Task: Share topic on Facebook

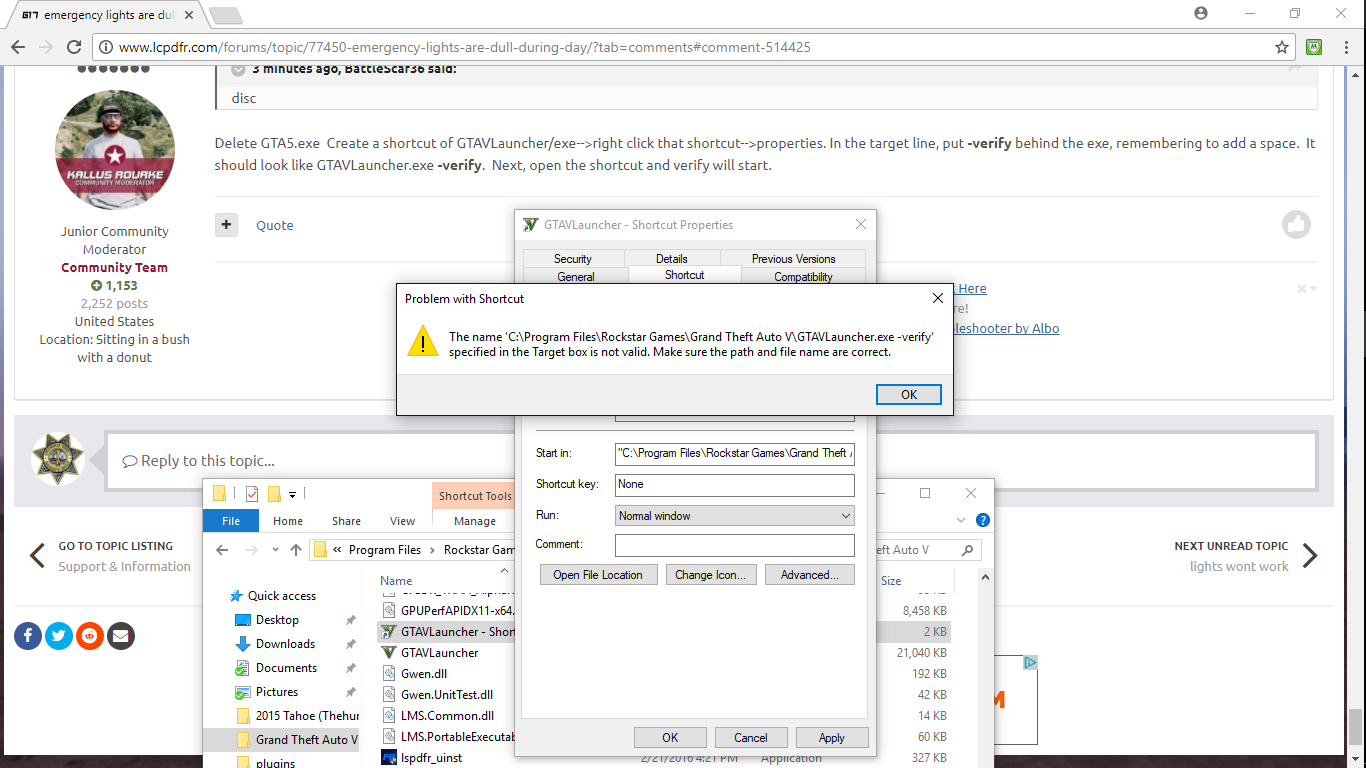Action: [x=28, y=636]
